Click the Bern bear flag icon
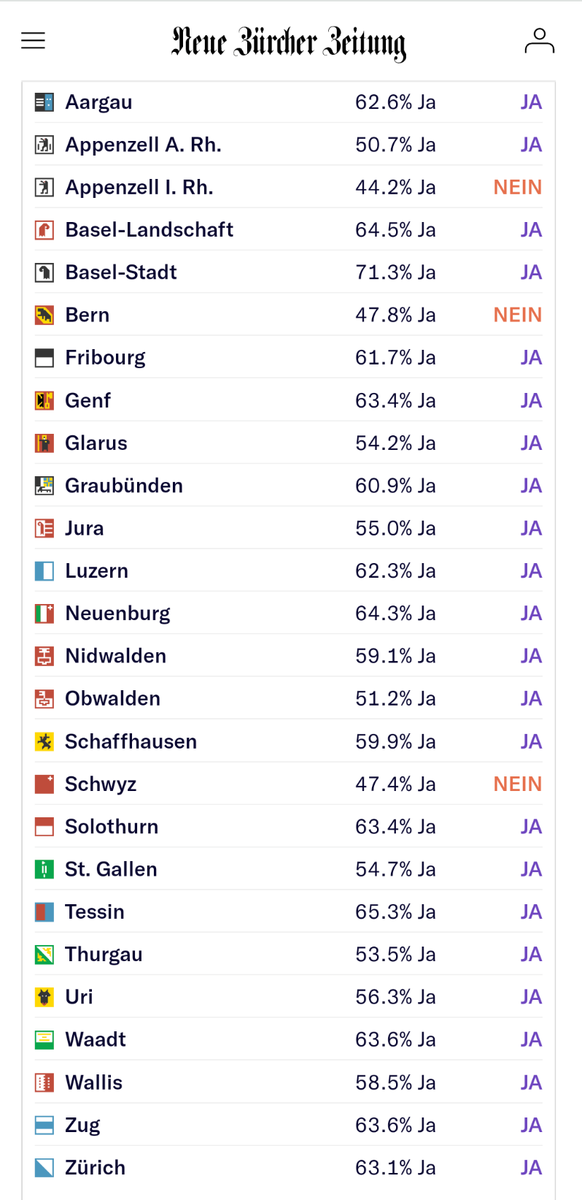 click(44, 315)
